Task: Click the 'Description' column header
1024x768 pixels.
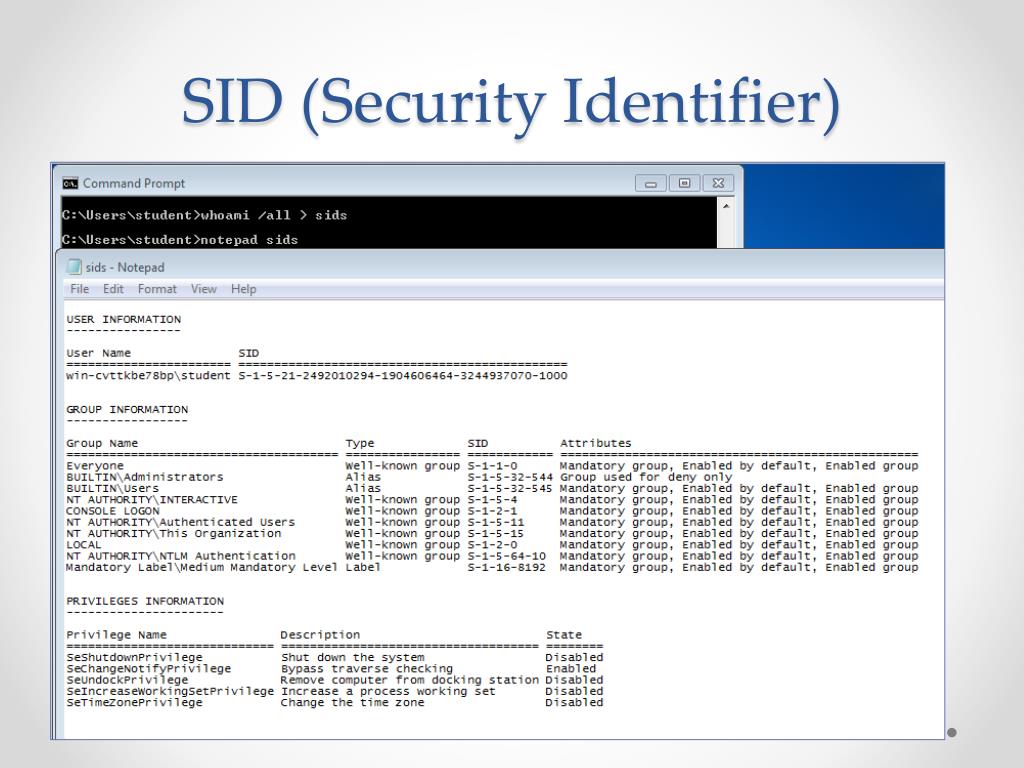Action: 320,635
